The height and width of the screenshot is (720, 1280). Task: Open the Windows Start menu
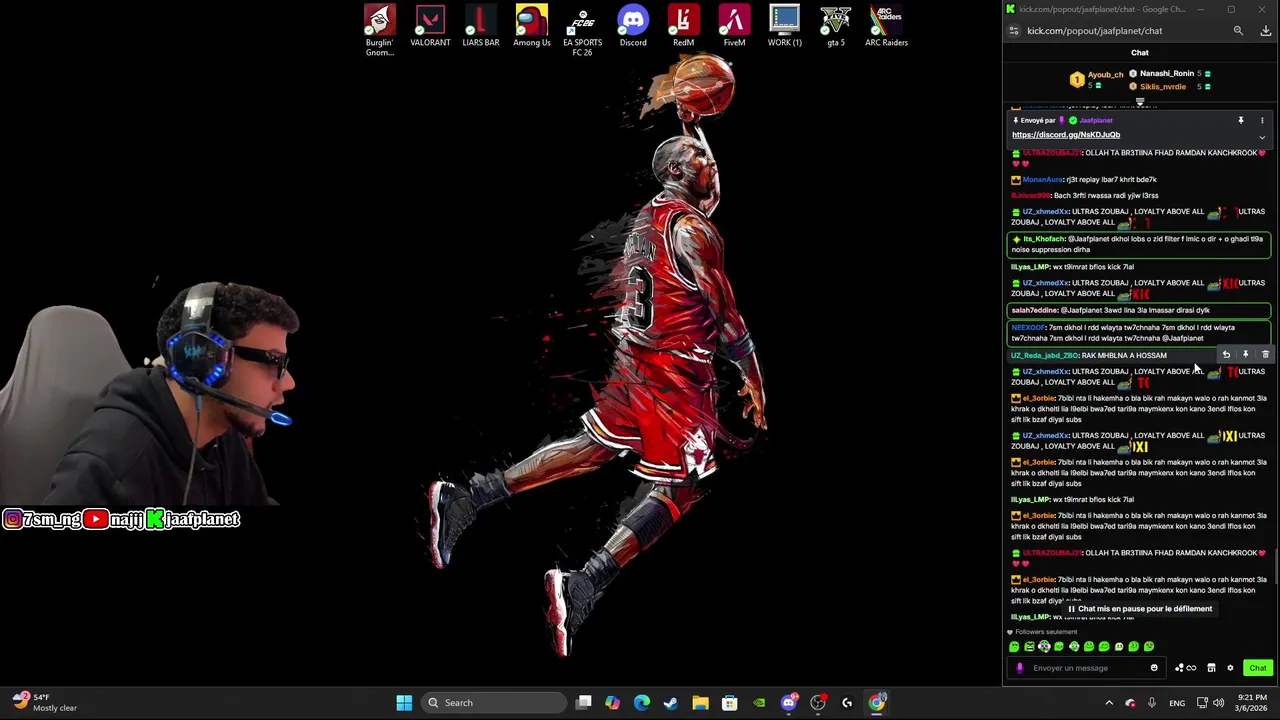click(x=404, y=703)
